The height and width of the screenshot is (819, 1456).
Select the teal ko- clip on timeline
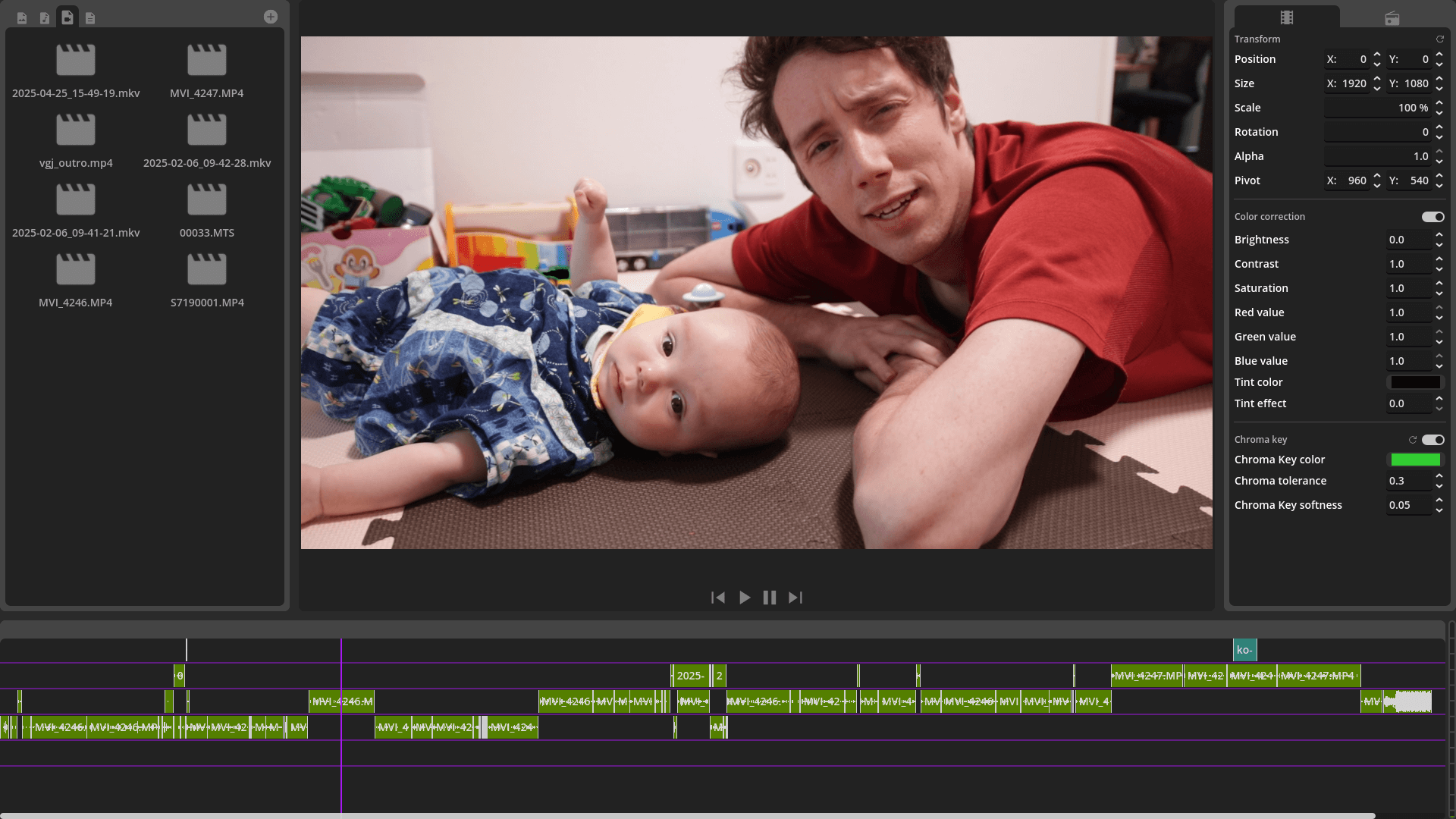click(x=1244, y=650)
